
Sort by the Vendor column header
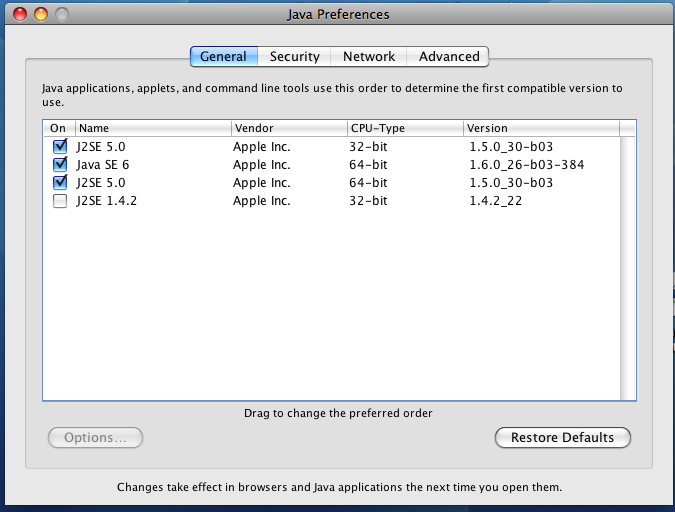coord(288,128)
